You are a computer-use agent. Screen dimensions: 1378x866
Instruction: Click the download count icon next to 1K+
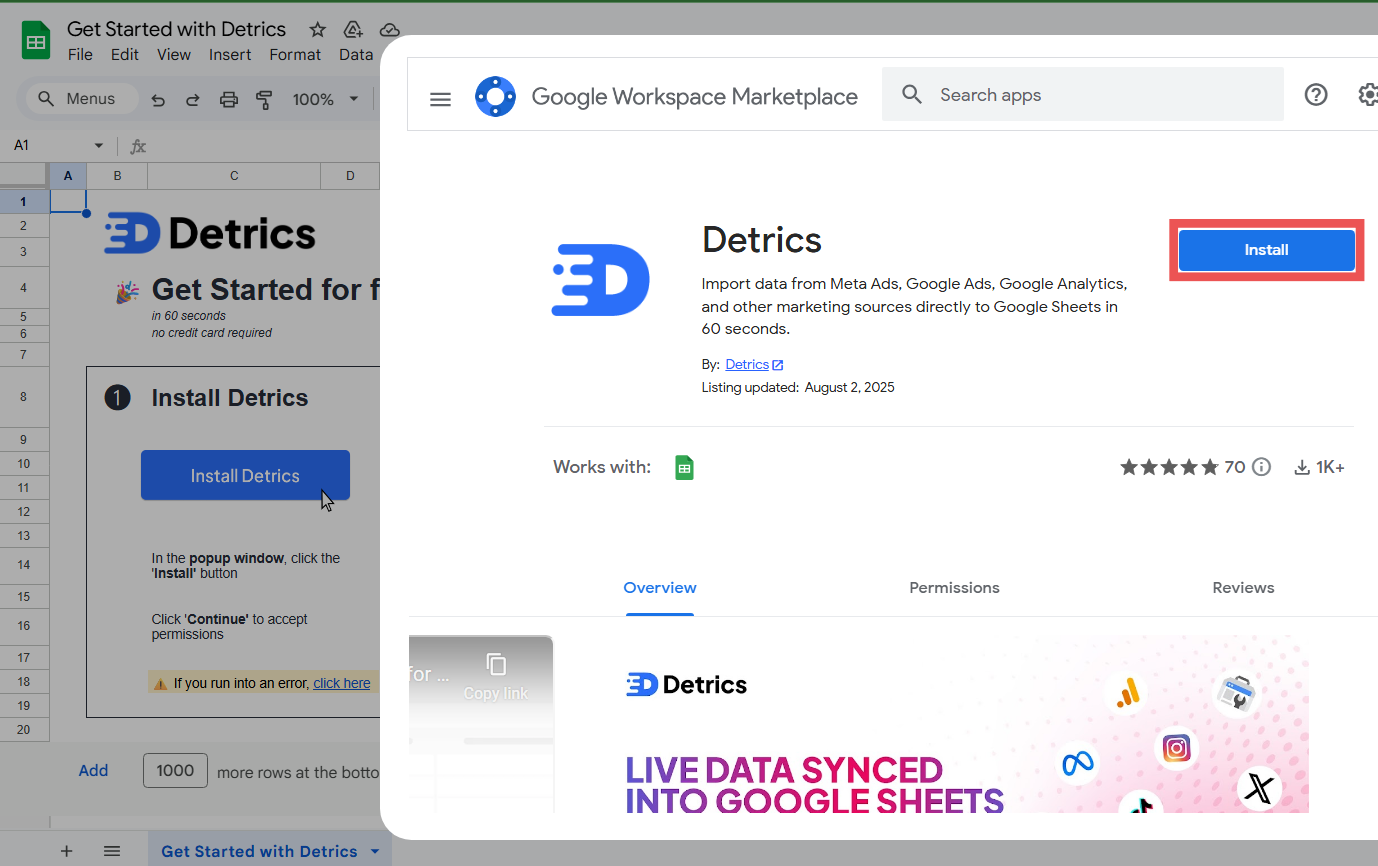[x=1302, y=467]
